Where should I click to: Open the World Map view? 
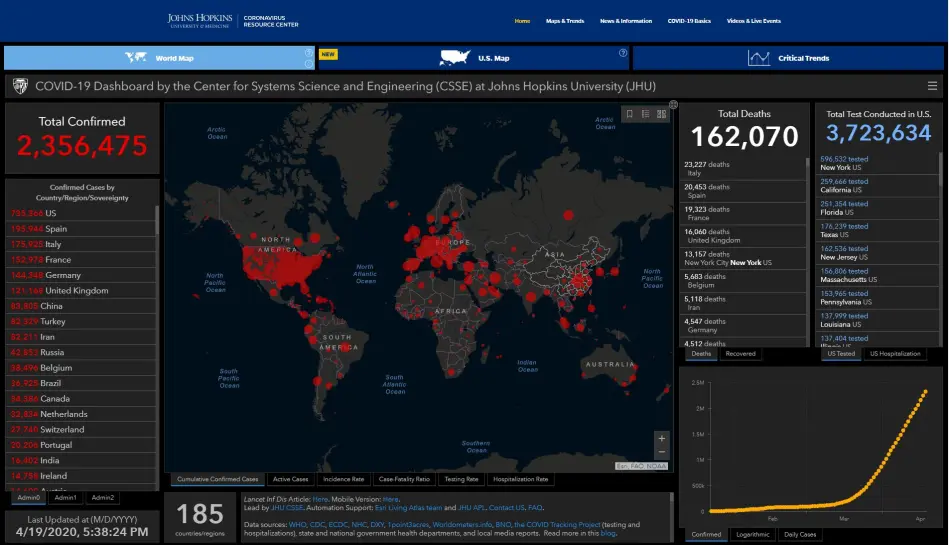pos(159,58)
